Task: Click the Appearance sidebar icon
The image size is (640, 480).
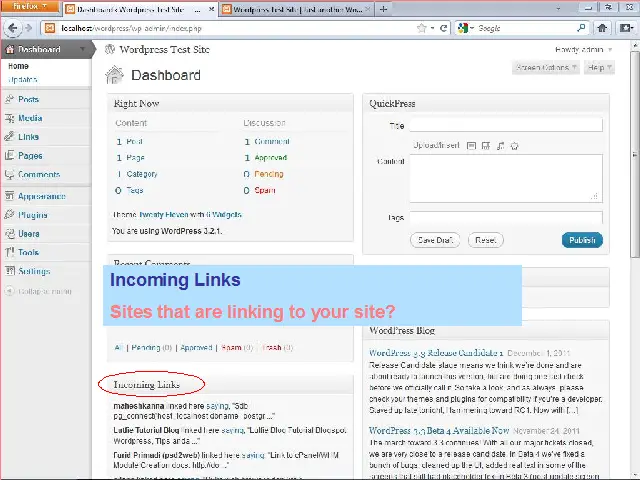Action: coord(9,196)
